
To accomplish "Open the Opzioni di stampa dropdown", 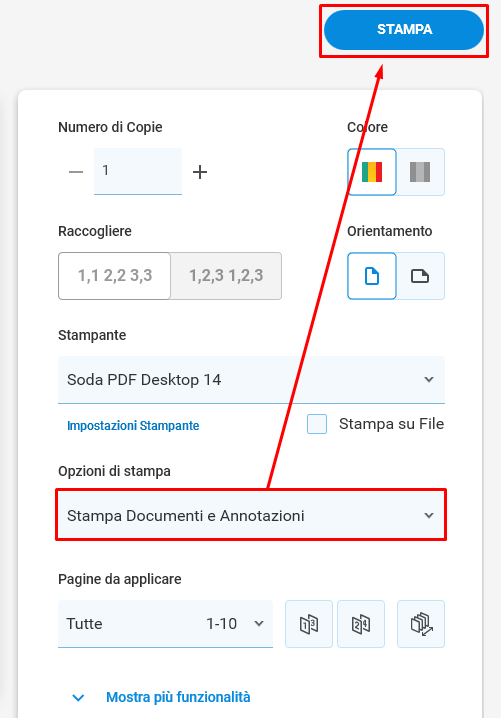I will pos(251,515).
